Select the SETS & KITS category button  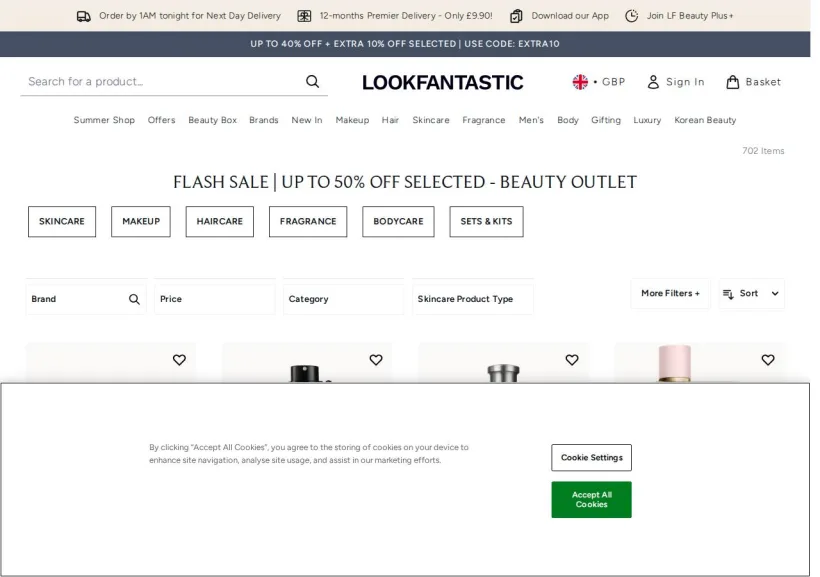(x=486, y=222)
